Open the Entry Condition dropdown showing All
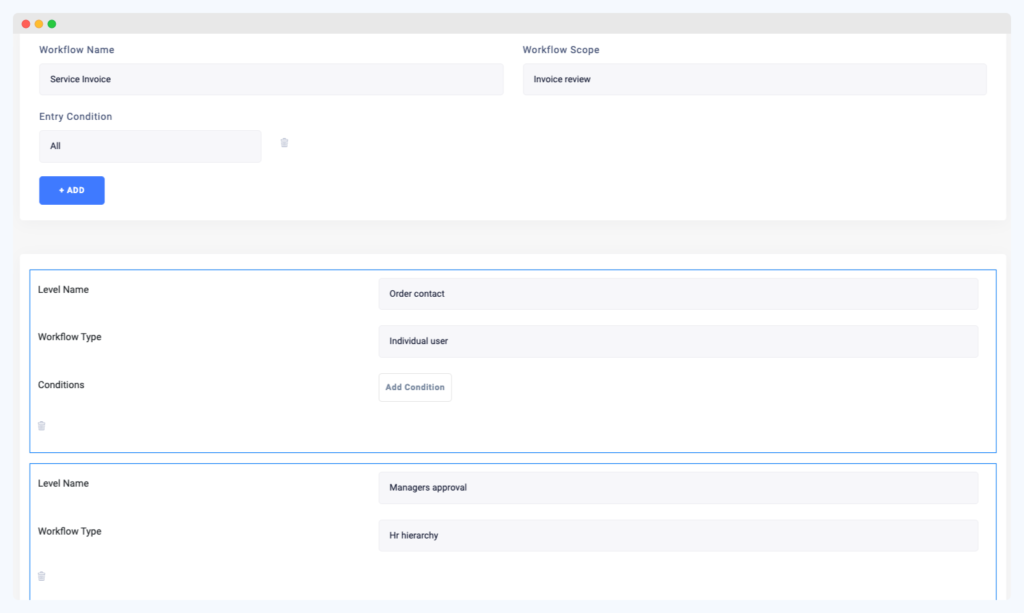Viewport: 1024px width, 613px height. [150, 146]
